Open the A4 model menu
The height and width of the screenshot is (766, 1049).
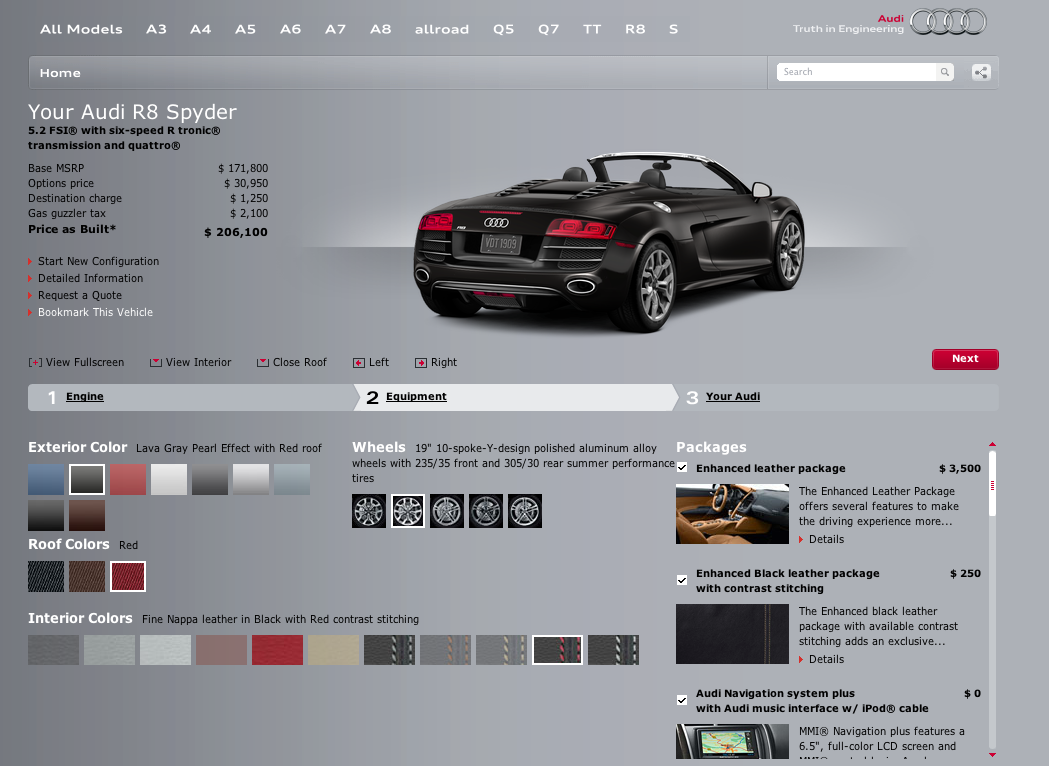point(201,29)
